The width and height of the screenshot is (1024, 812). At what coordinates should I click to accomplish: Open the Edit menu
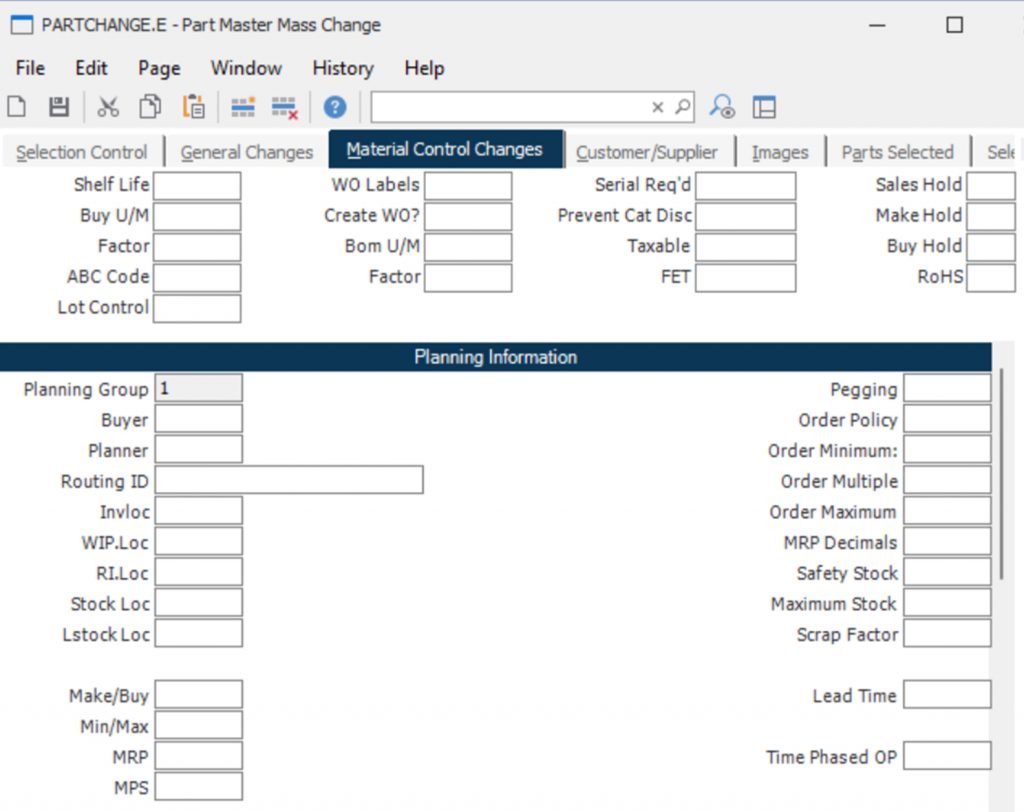91,68
